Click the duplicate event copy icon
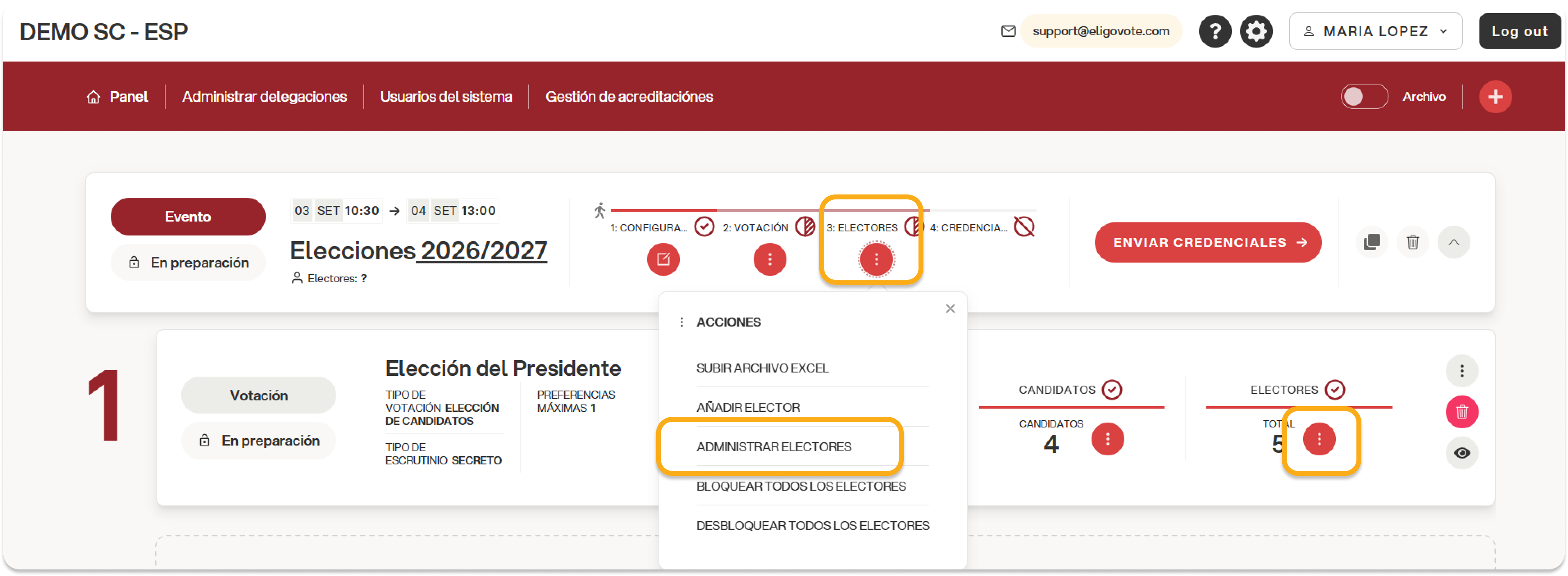The width and height of the screenshot is (1568, 576). coord(1372,242)
